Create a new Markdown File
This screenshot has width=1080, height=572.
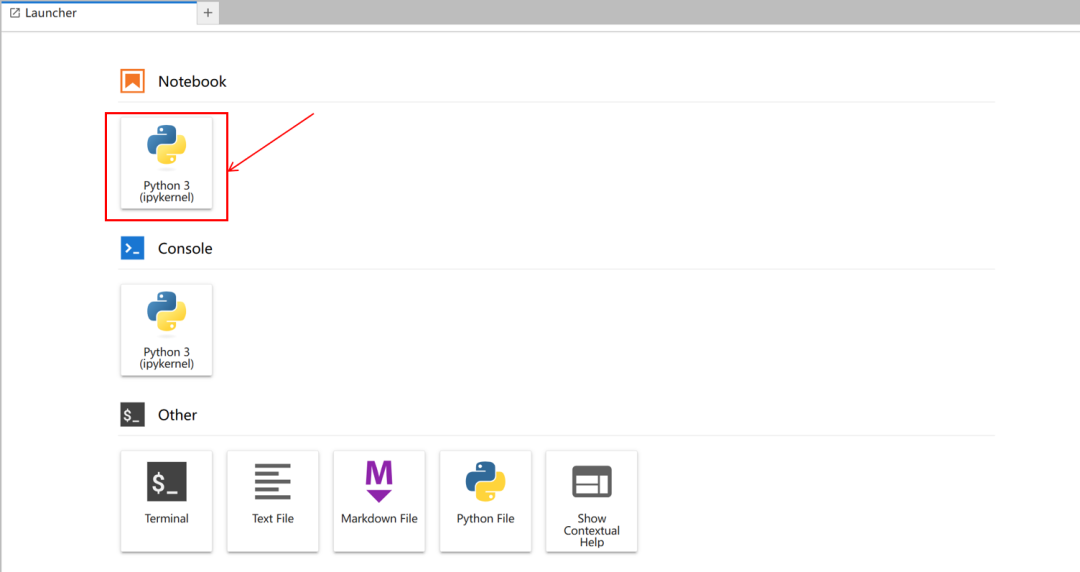point(379,501)
